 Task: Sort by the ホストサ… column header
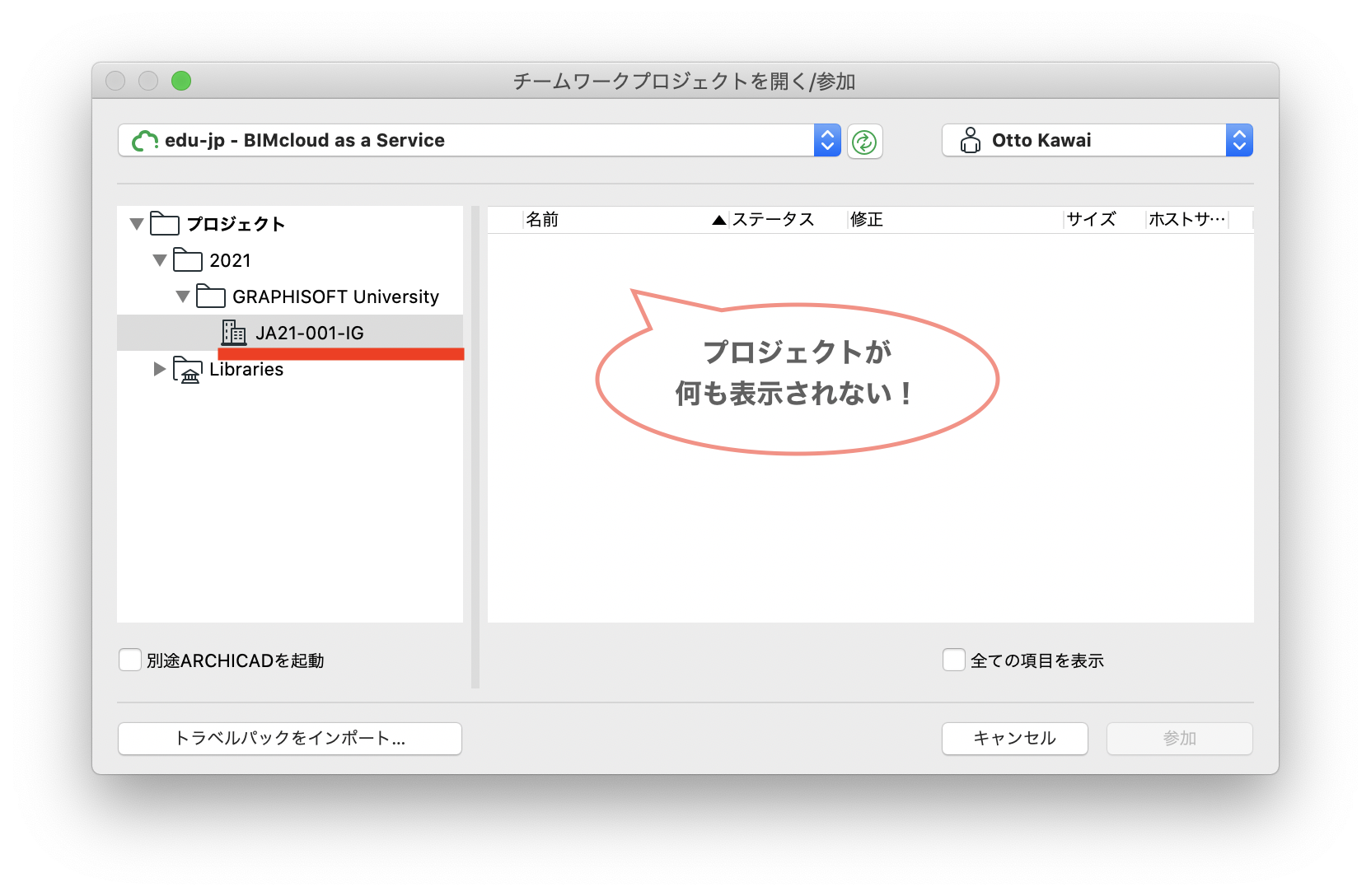1187,219
